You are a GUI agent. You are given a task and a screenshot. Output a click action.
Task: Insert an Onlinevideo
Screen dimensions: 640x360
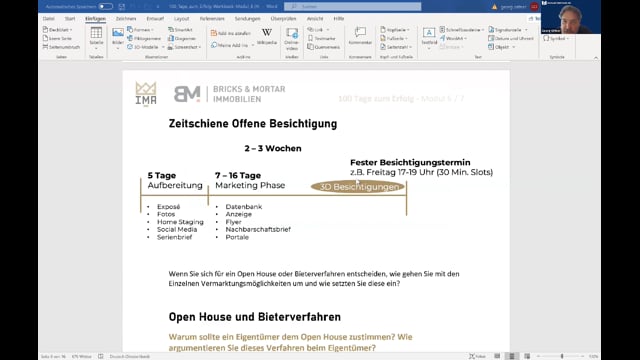tap(292, 39)
